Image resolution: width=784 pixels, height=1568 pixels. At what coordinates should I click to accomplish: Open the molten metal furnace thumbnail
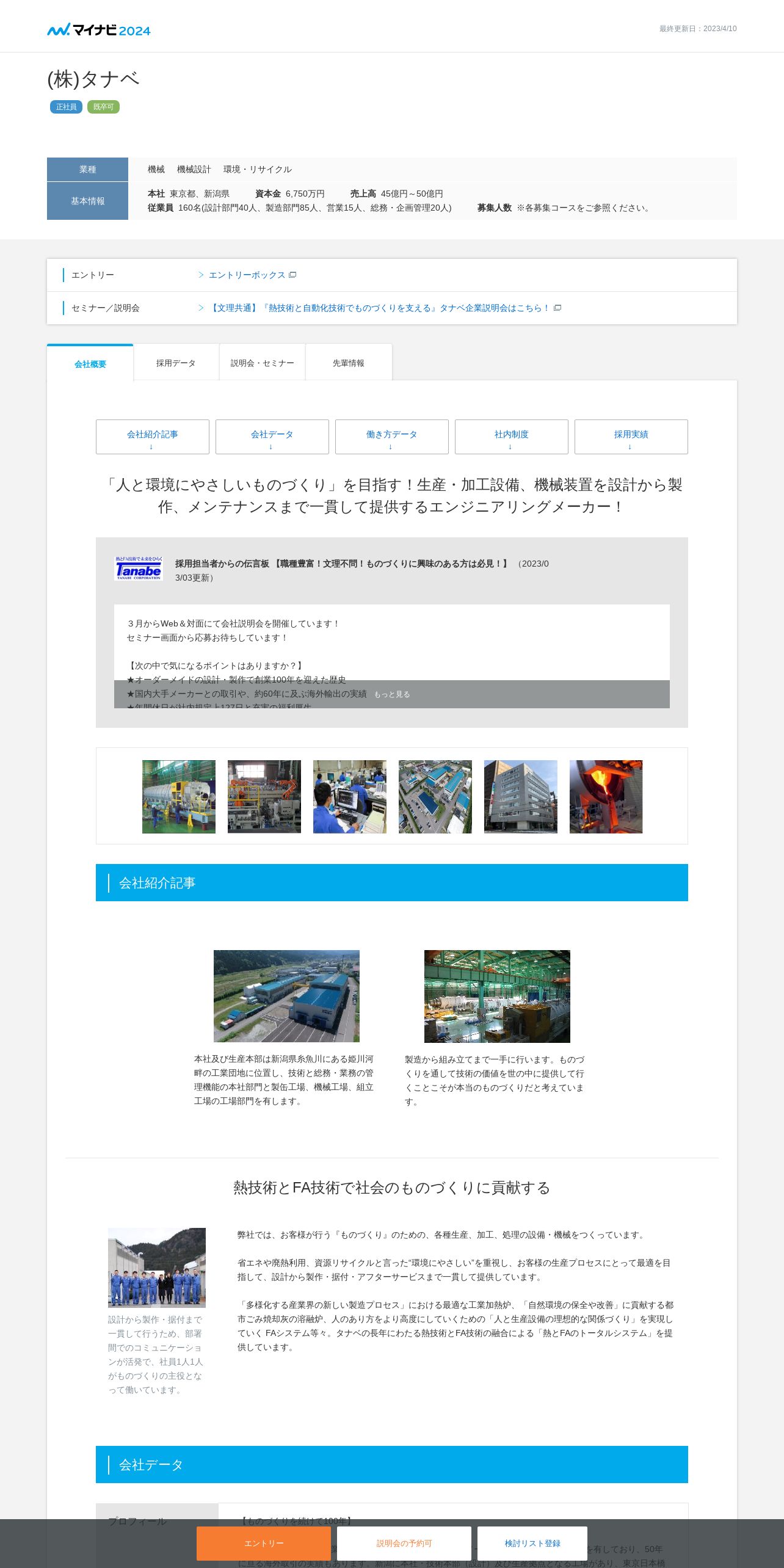pyautogui.click(x=606, y=797)
